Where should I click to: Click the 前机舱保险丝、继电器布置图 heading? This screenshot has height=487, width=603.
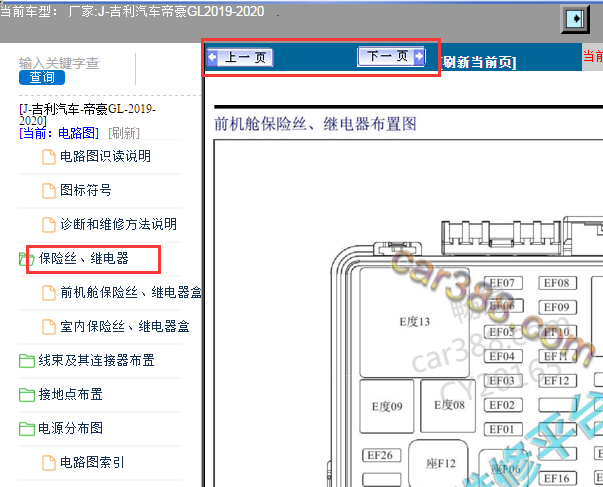315,124
